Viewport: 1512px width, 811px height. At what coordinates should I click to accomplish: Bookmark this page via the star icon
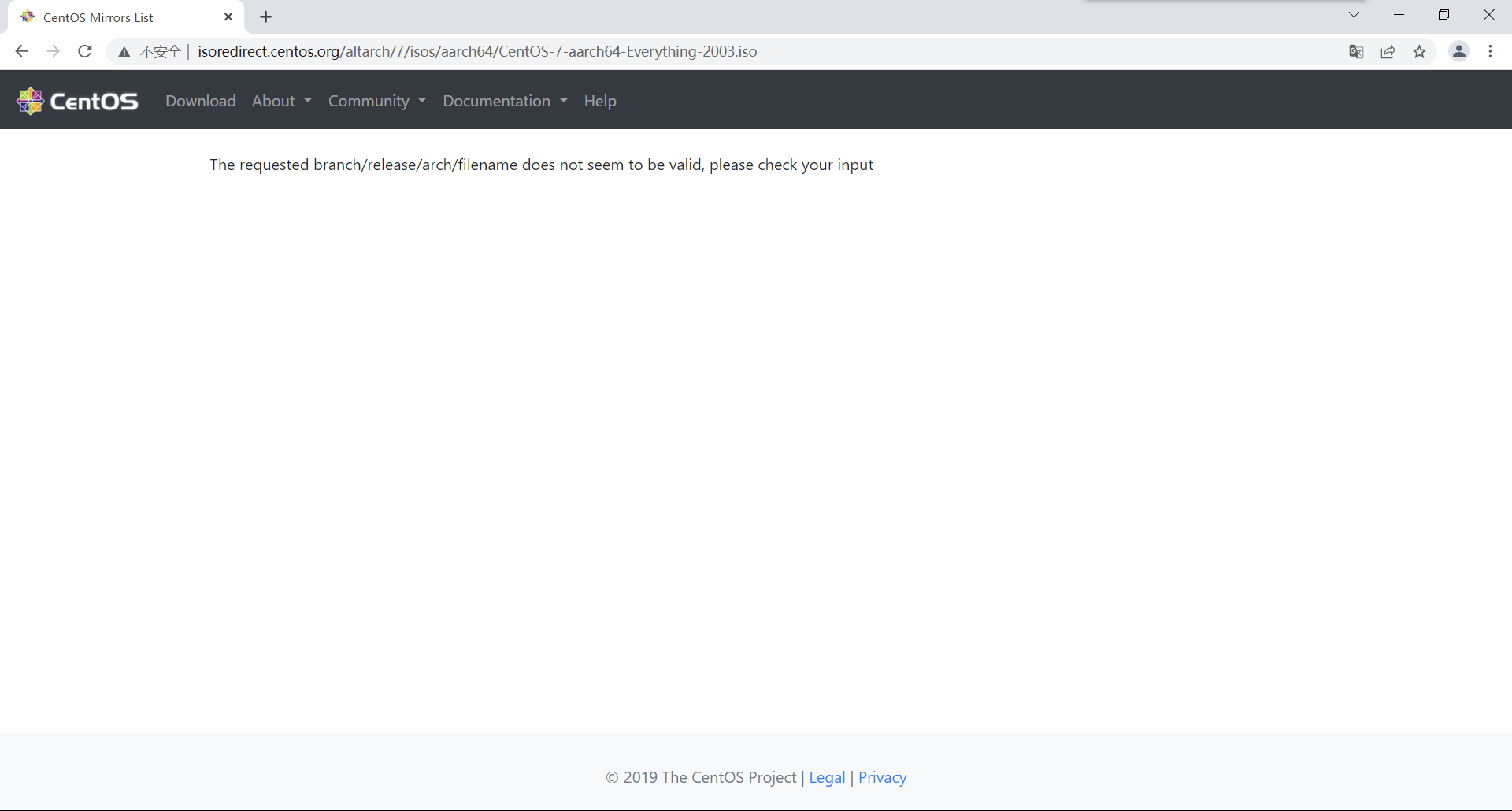pyautogui.click(x=1420, y=51)
